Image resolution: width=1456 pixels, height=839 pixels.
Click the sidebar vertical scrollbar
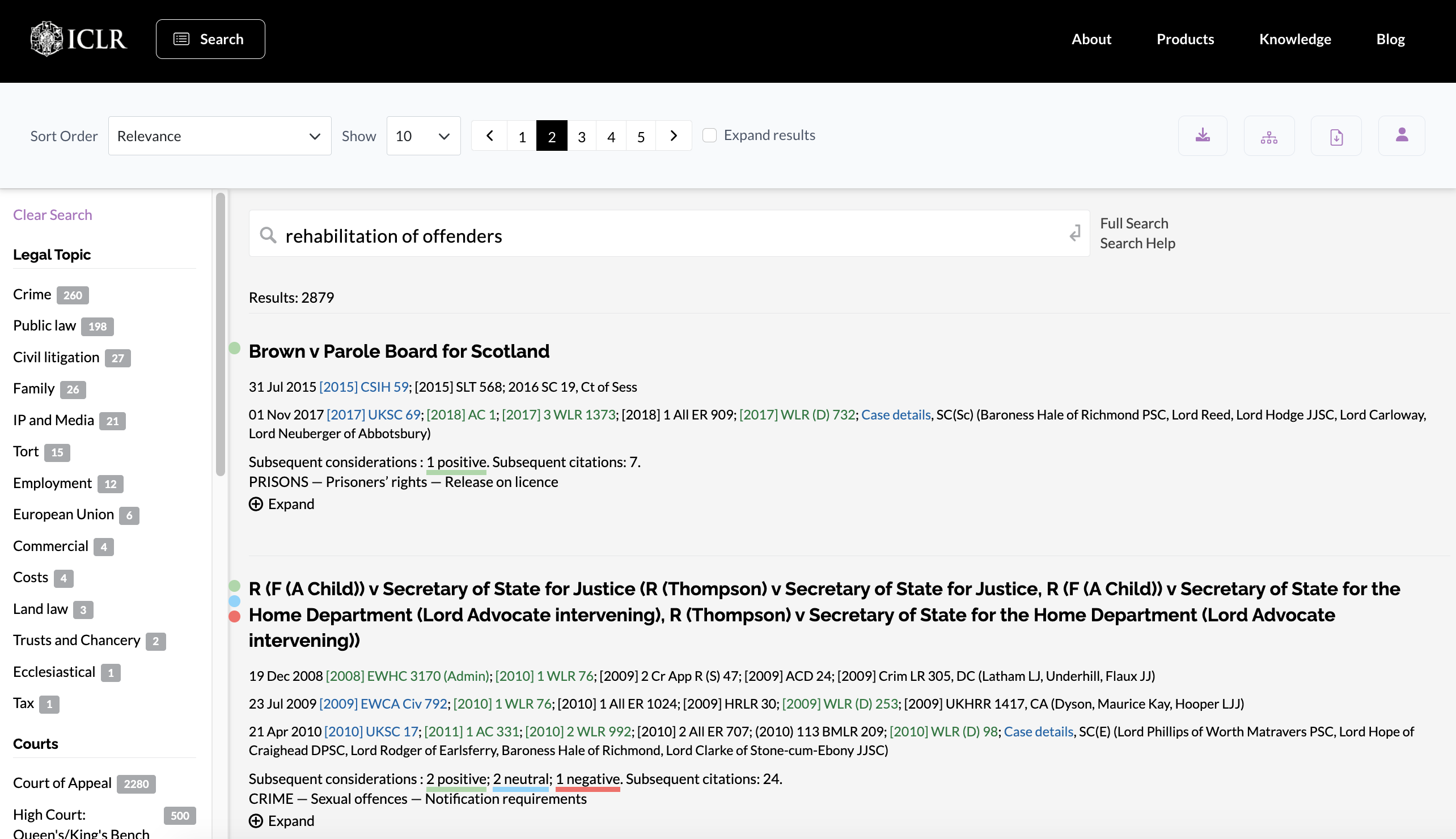[220, 334]
